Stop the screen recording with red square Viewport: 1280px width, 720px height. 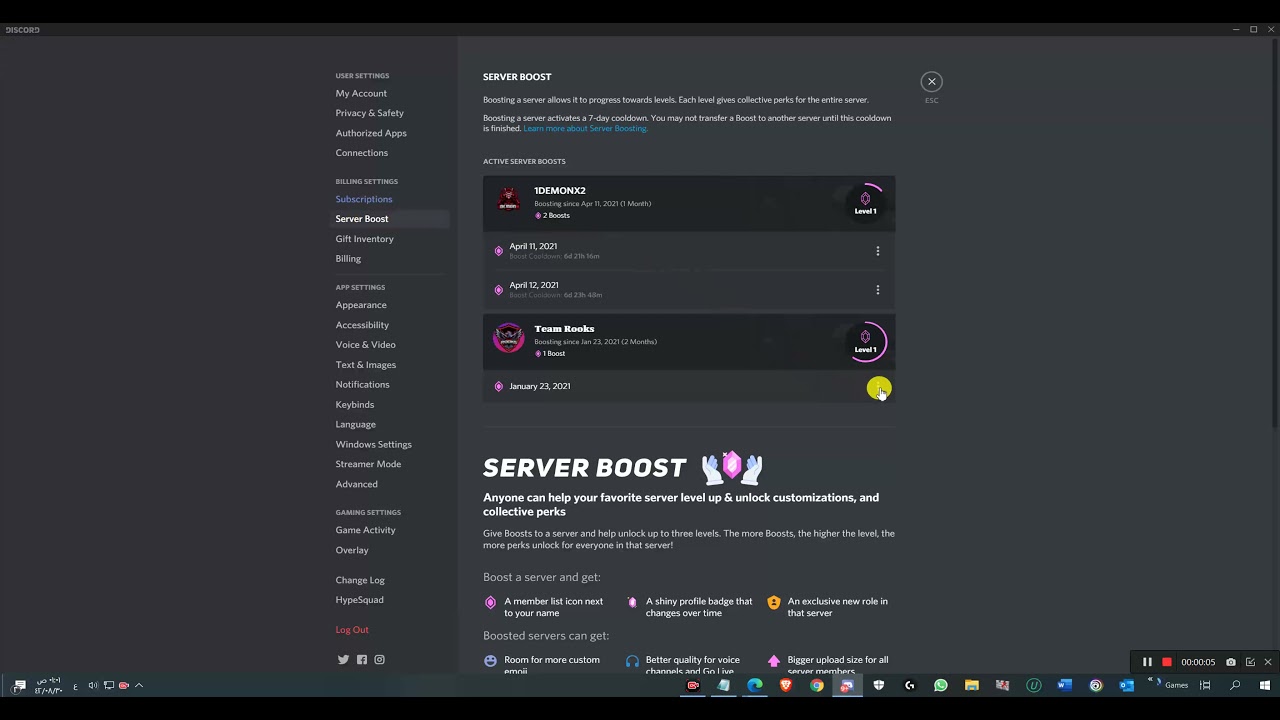(1166, 662)
